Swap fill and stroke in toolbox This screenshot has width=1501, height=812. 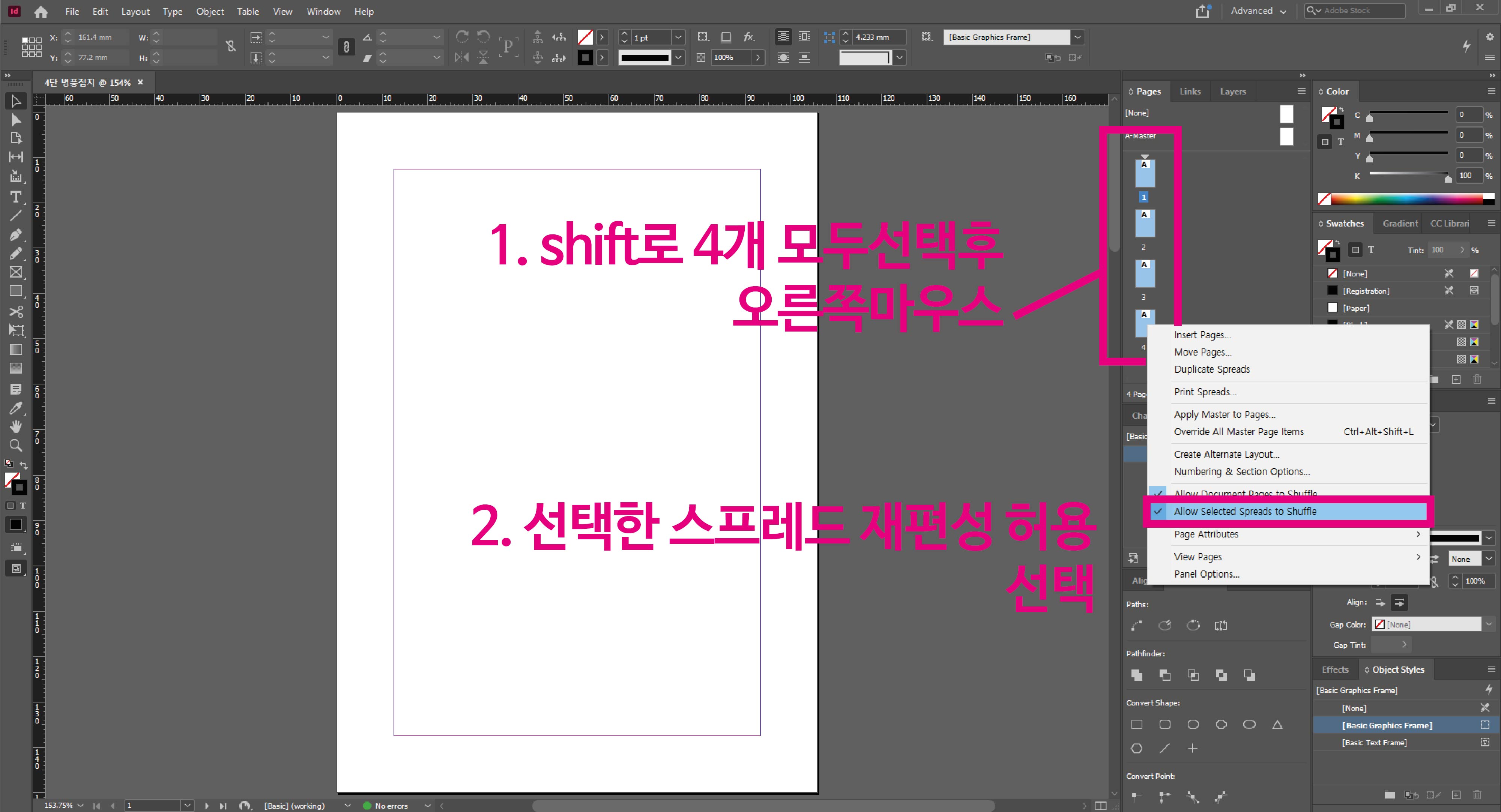(23, 465)
